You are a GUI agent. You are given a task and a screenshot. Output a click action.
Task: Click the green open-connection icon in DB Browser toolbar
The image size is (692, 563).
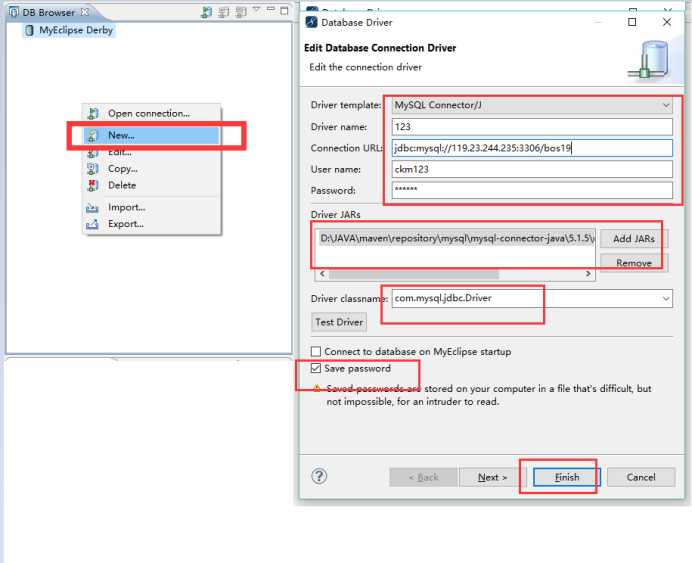pyautogui.click(x=206, y=12)
